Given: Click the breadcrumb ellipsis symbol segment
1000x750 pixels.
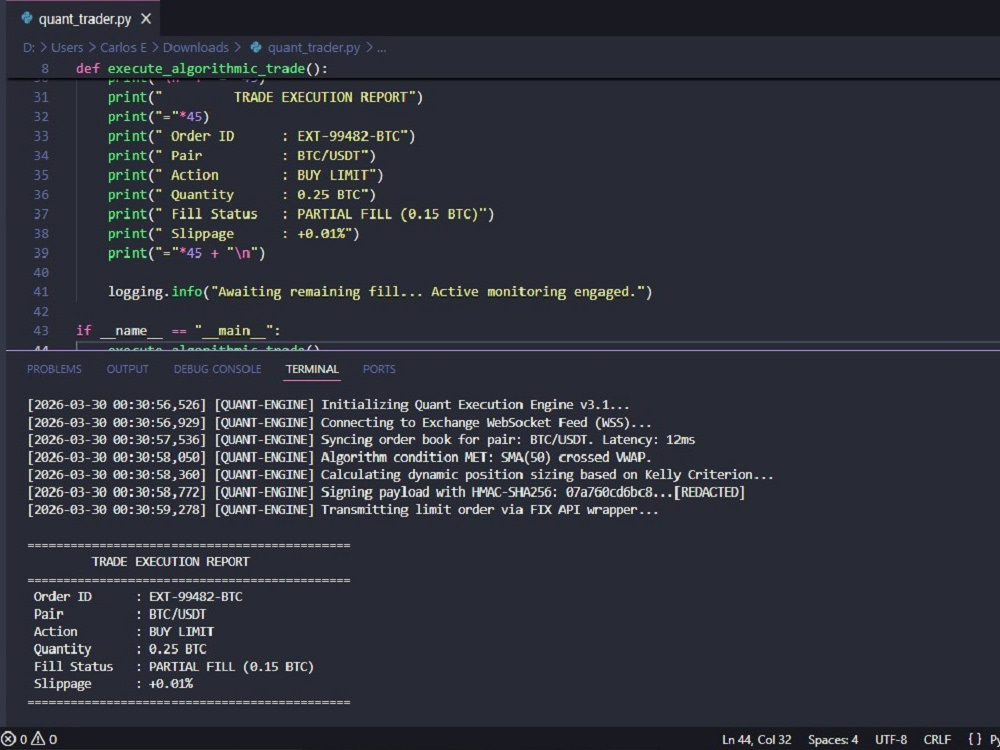Looking at the screenshot, I should (381, 48).
